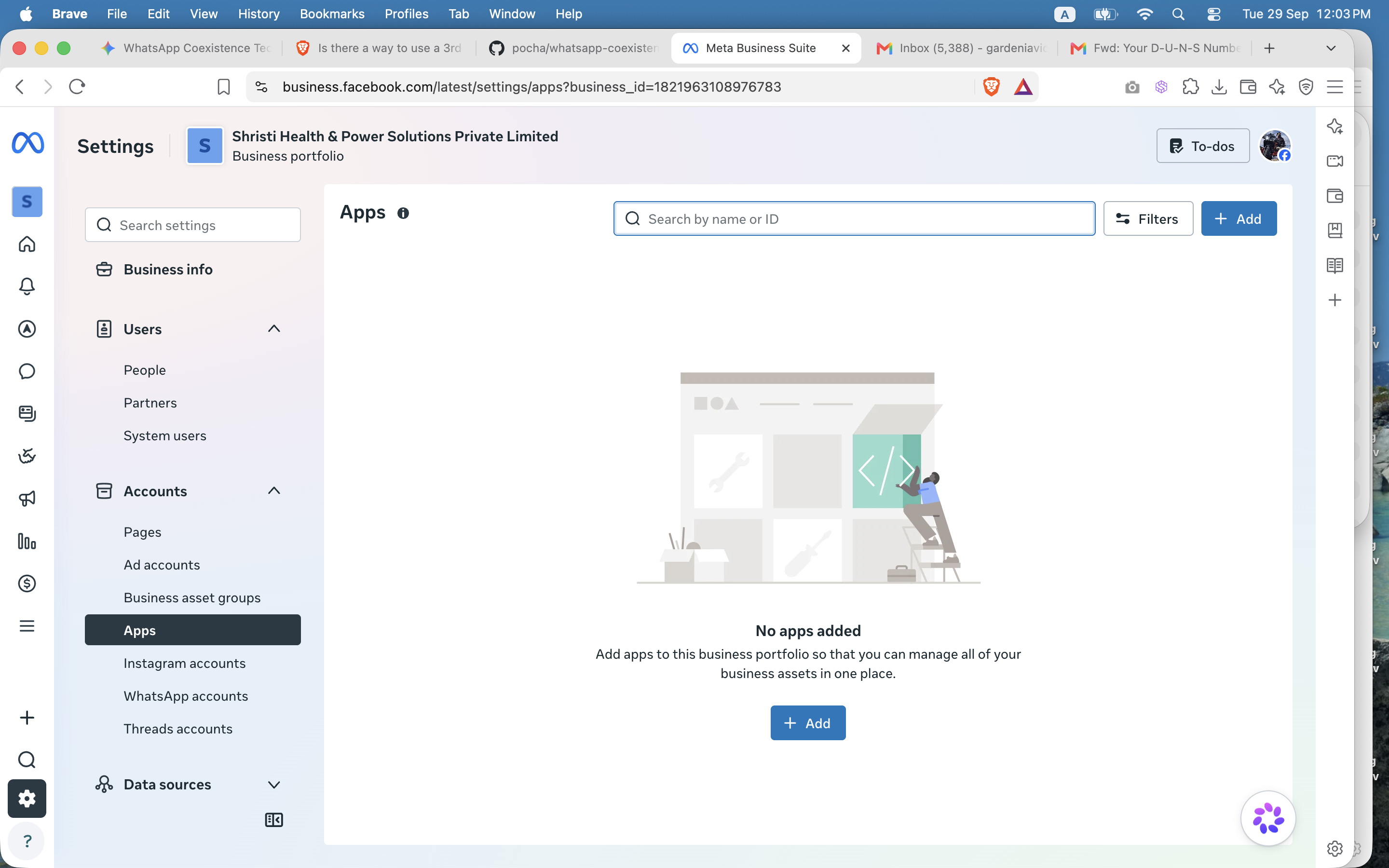
Task: Open the Meta logo home link
Action: [x=27, y=143]
